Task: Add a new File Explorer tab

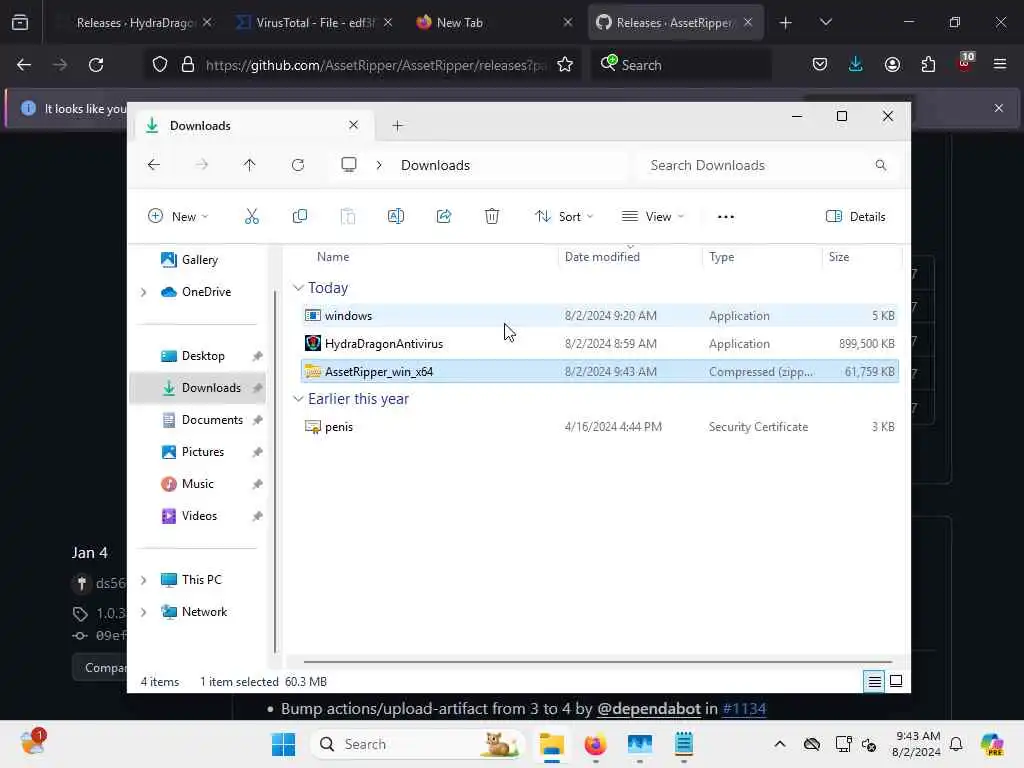Action: (397, 125)
